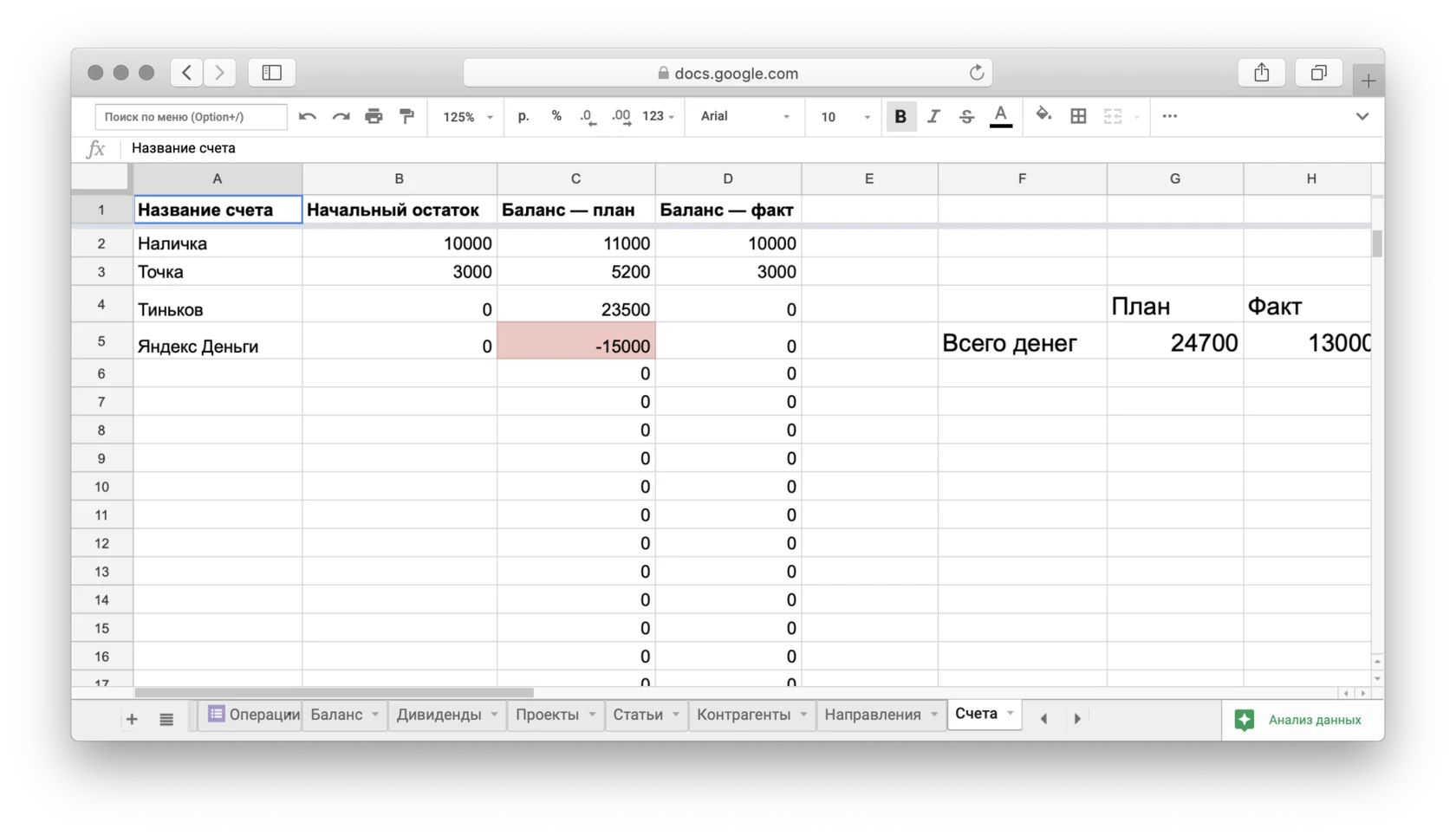
Task: Open the all sheets list icon
Action: point(166,720)
